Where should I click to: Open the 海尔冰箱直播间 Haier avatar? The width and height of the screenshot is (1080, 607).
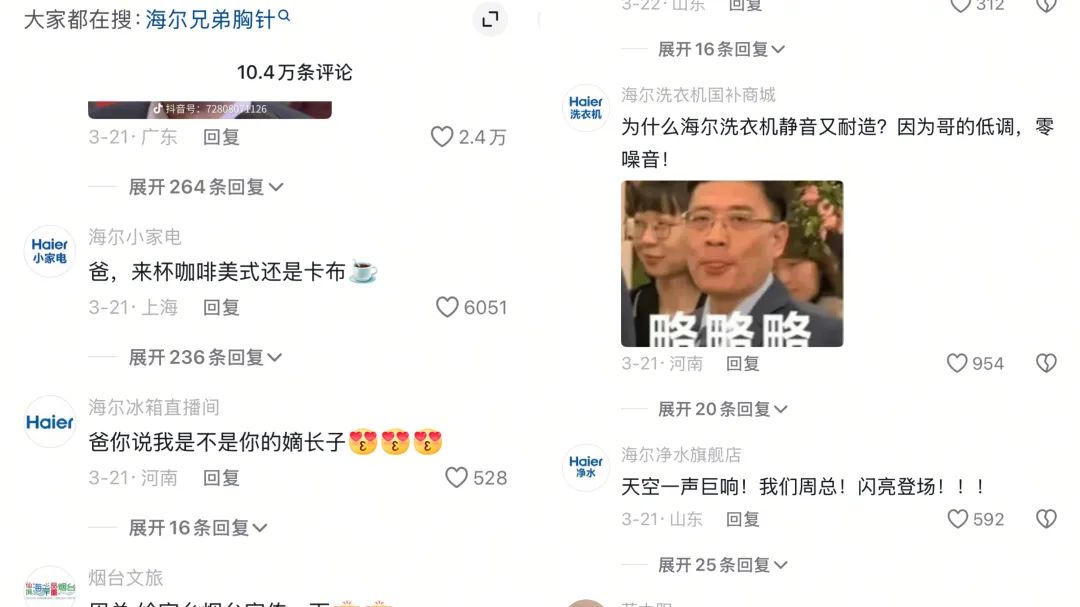coord(50,422)
